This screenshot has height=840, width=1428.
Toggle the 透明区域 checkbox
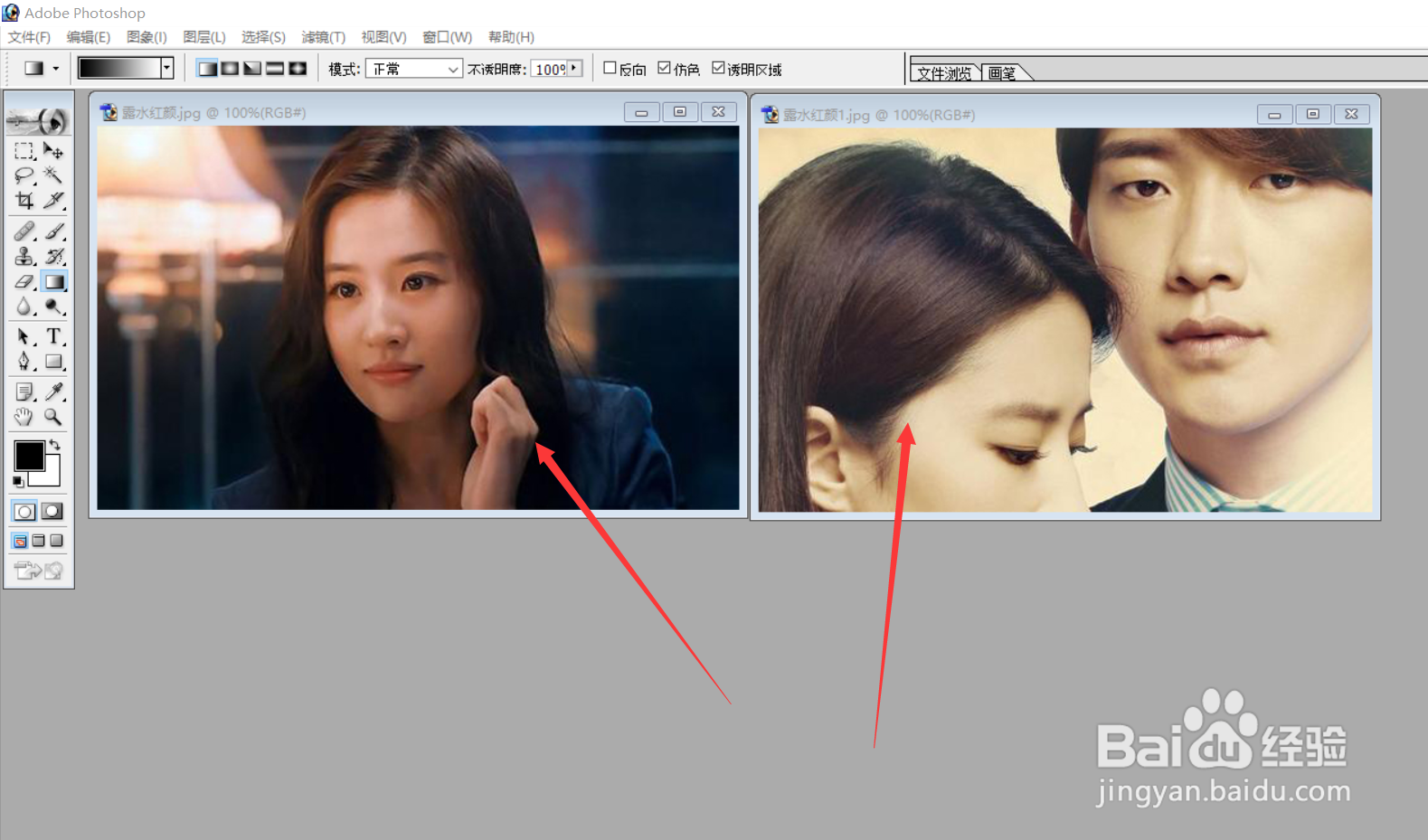pyautogui.click(x=718, y=68)
